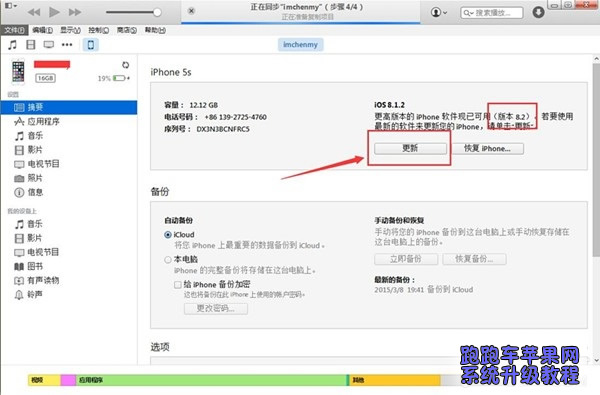This screenshot has height=395, width=600.
Task: Click the 更新 update button
Action: coord(410,149)
